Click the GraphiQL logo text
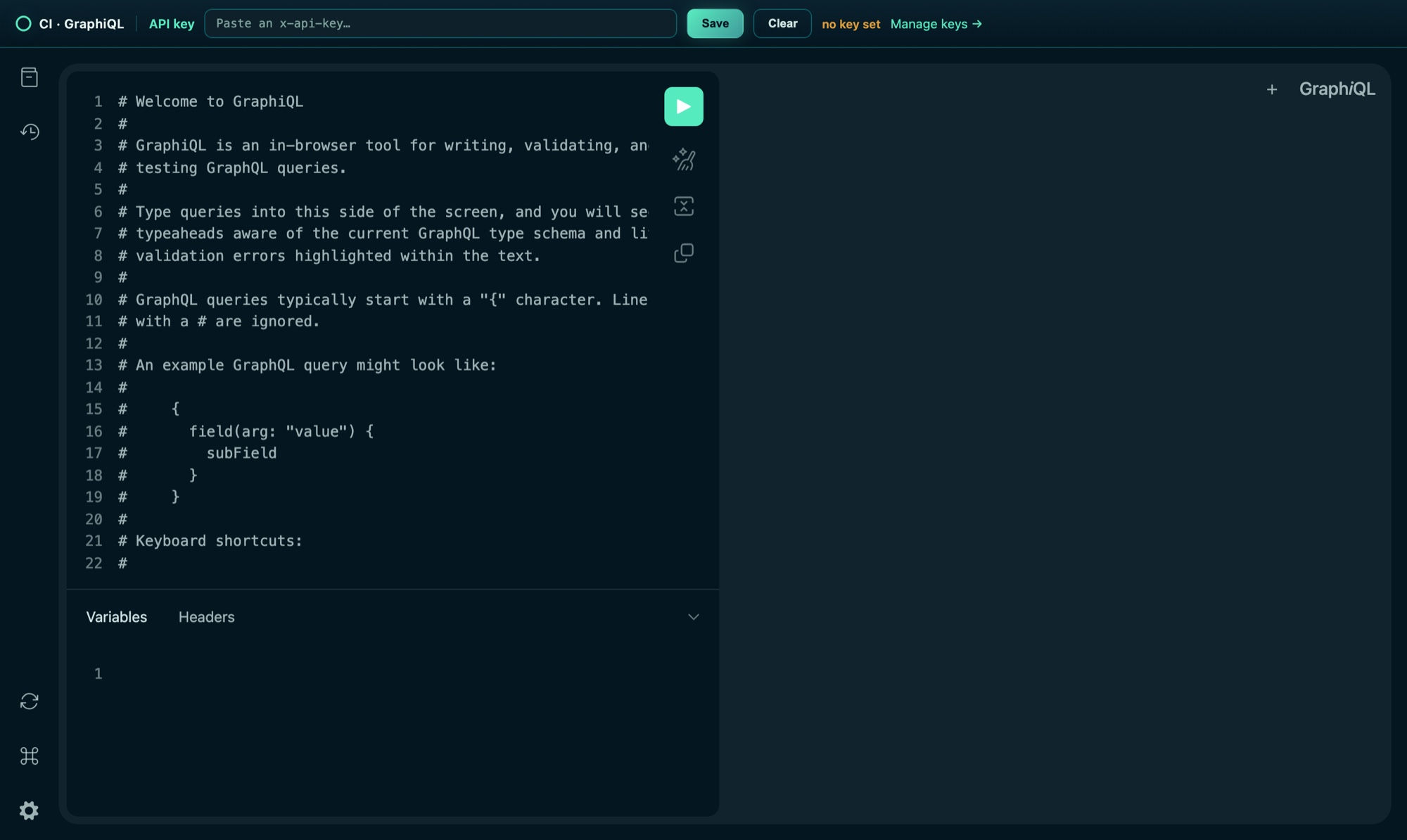The height and width of the screenshot is (840, 1407). [x=1337, y=89]
